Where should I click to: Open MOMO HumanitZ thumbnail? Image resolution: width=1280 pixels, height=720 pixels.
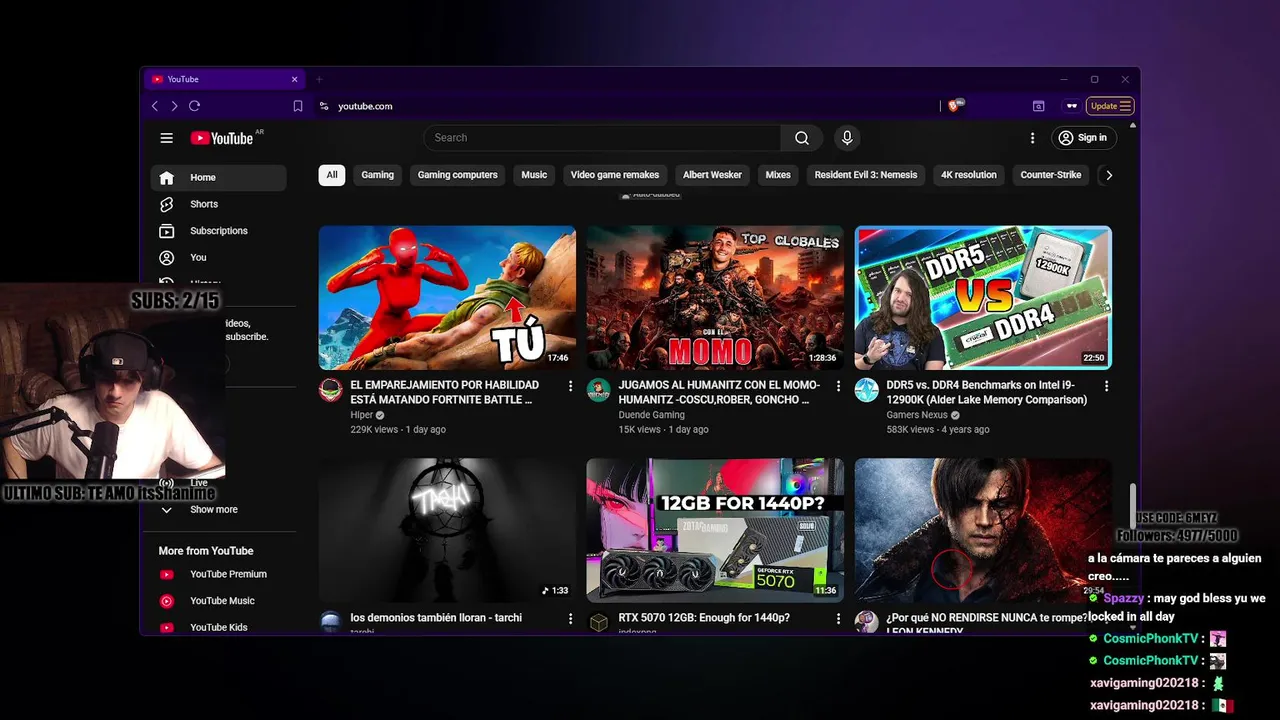715,298
